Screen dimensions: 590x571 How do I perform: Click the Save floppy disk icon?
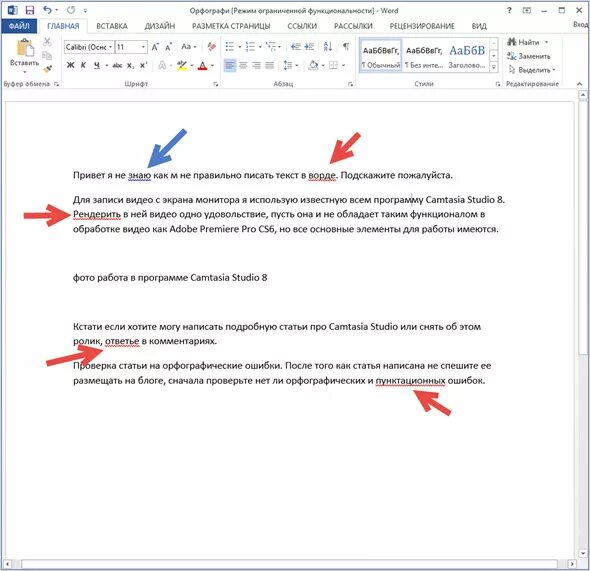click(29, 10)
